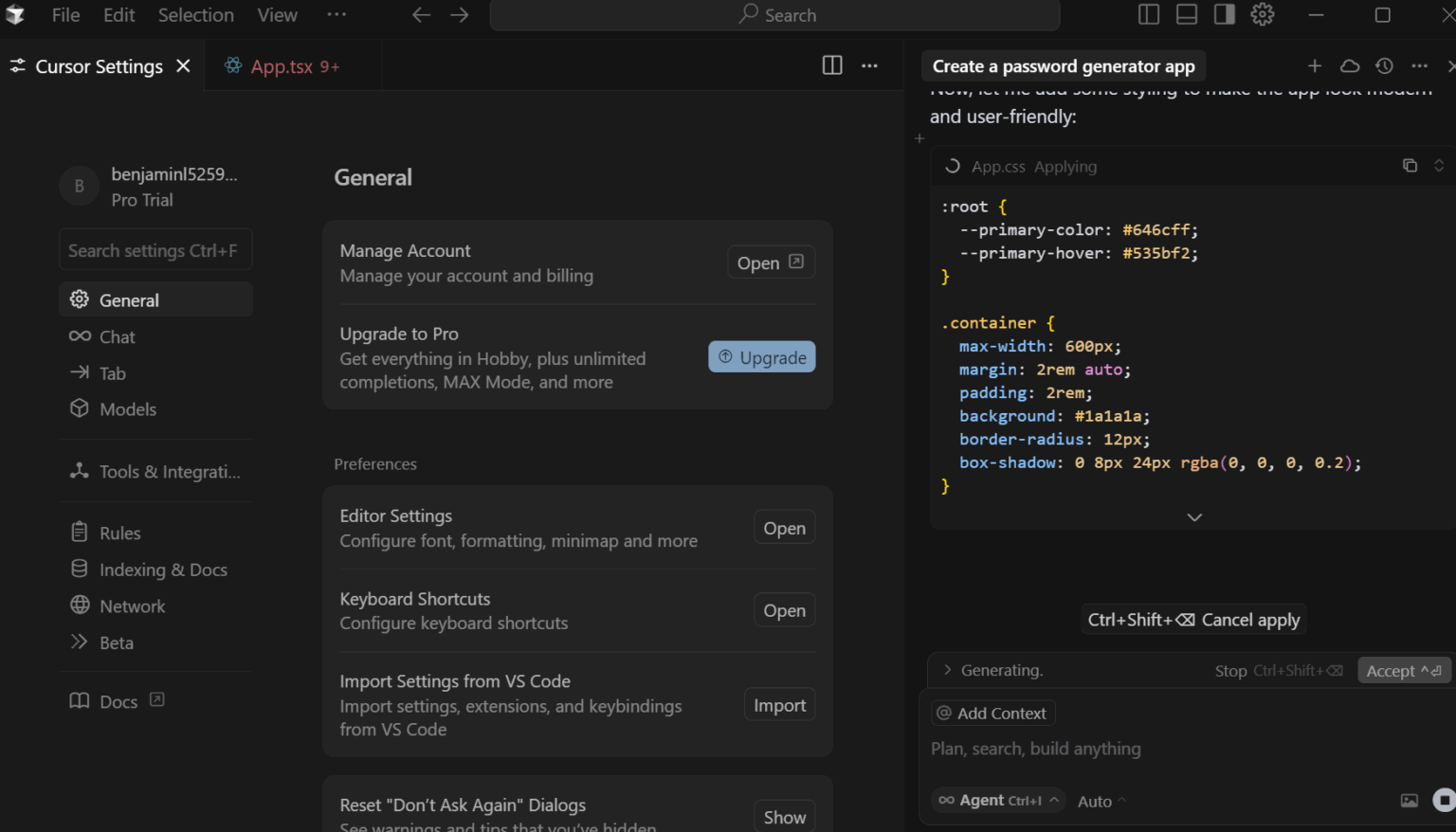
Task: Click the Add Context @ icon
Action: point(944,713)
